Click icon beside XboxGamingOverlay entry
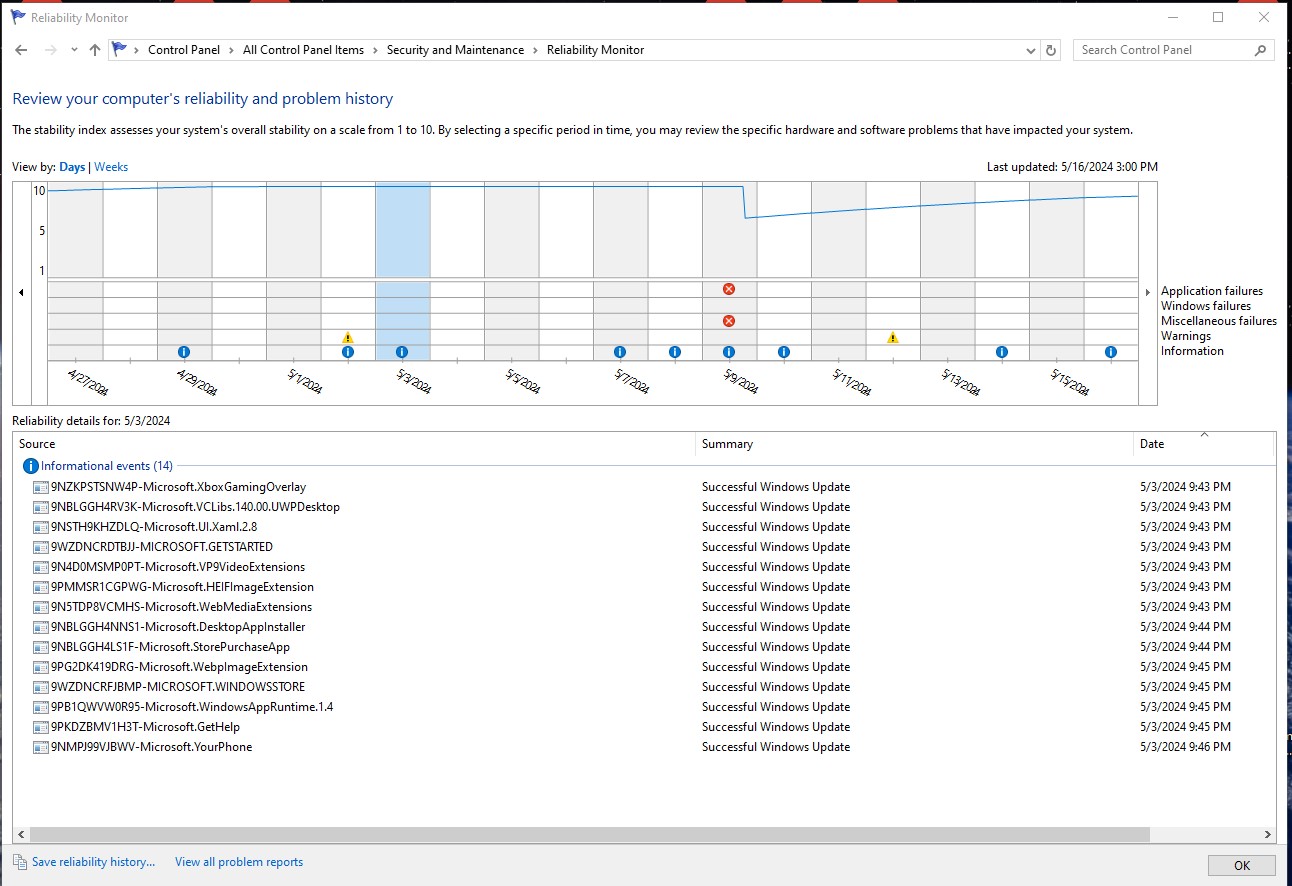Viewport: 1292px width, 886px height. (41, 487)
